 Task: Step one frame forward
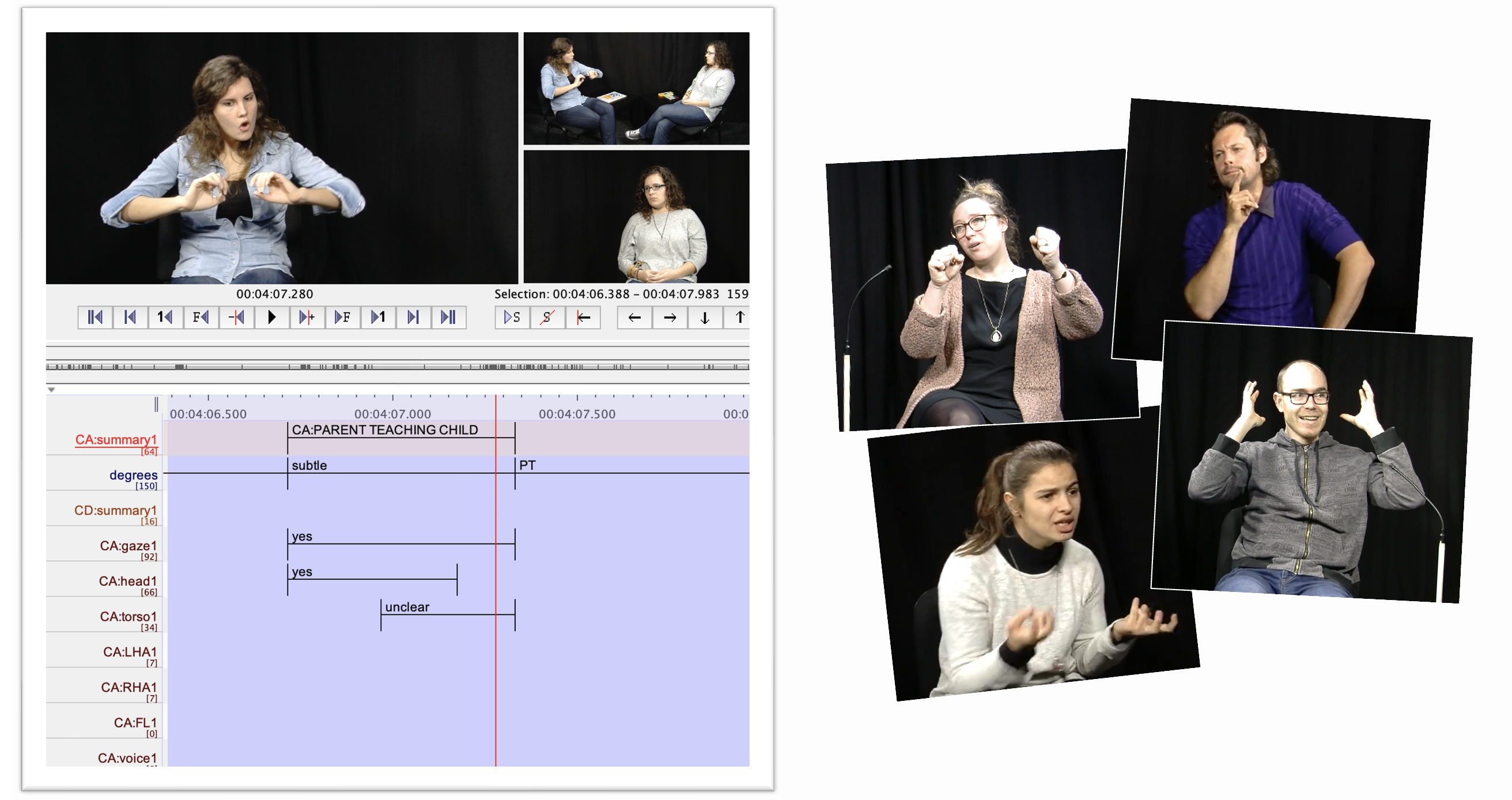(x=342, y=318)
